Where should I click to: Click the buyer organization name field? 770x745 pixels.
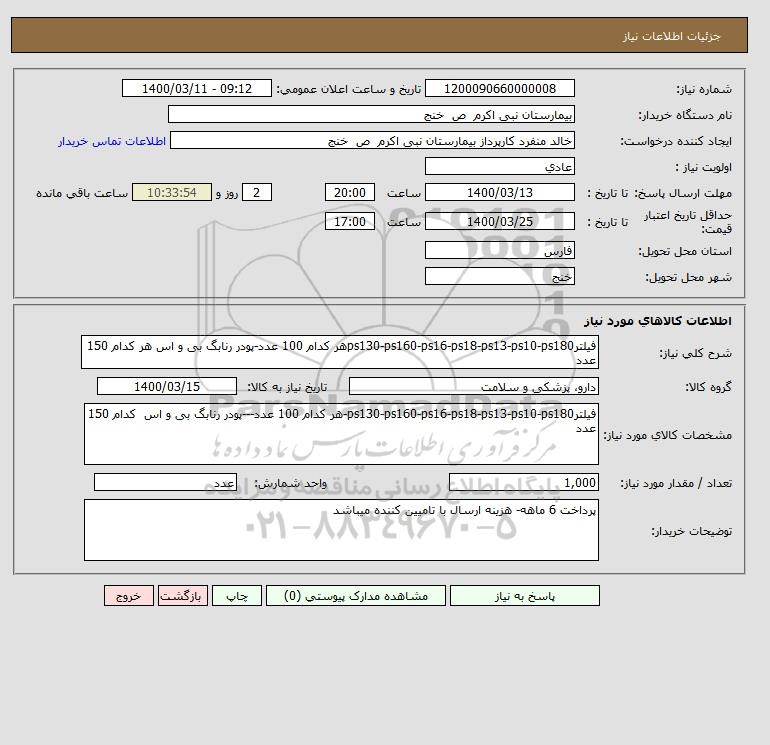[x=371, y=114]
